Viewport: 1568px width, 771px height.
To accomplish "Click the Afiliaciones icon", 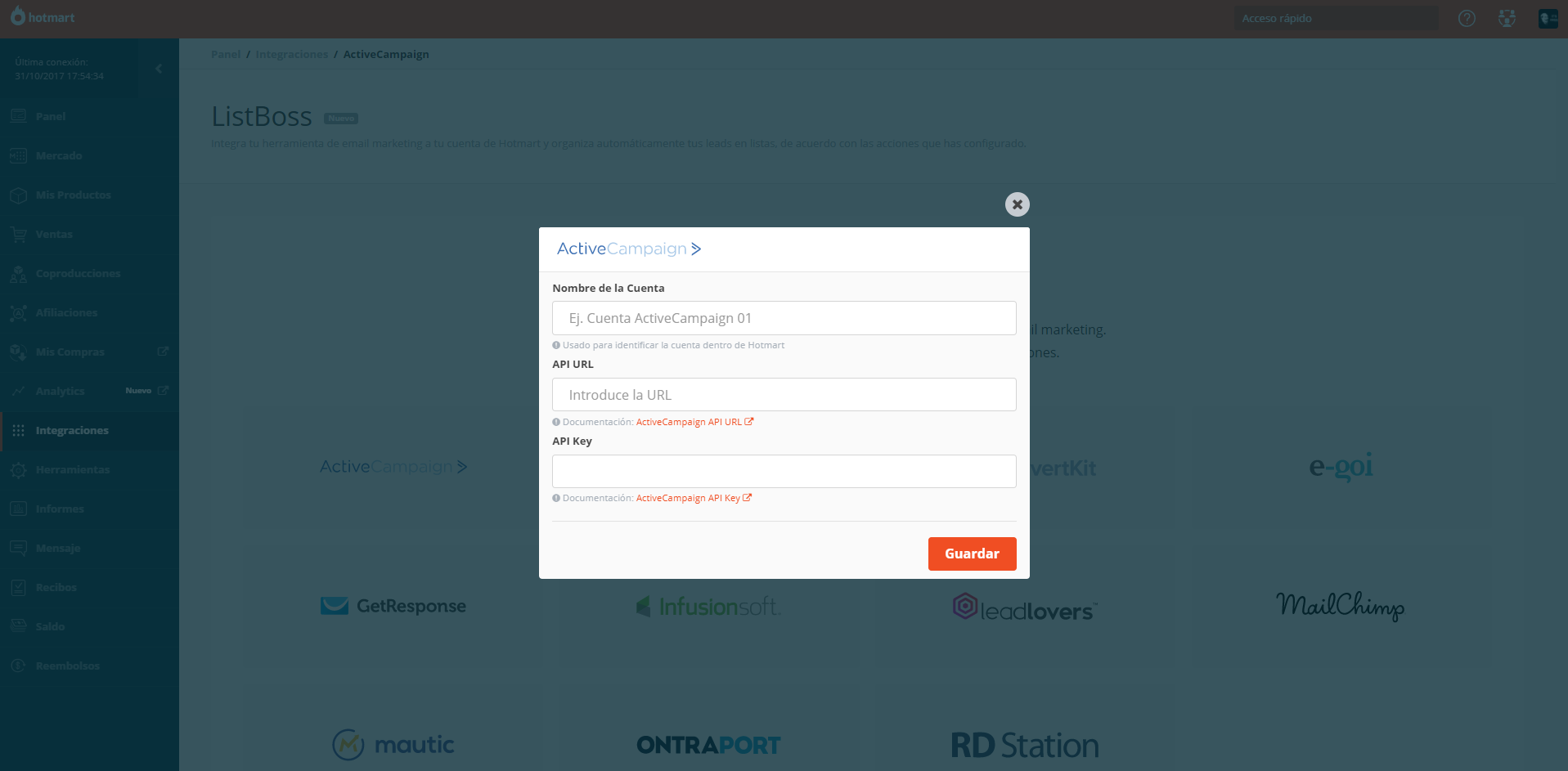I will (x=18, y=312).
